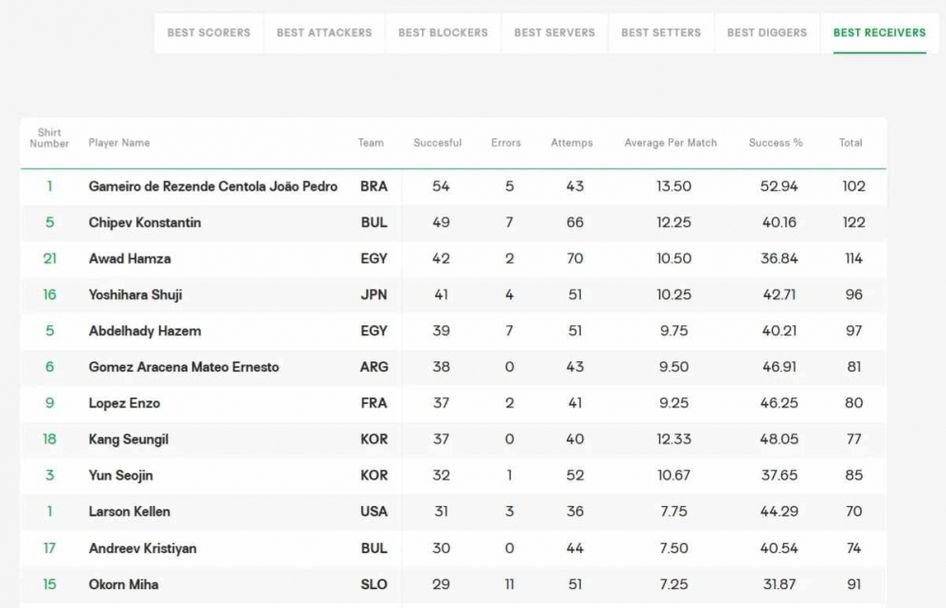Switch to Best Diggers tab
Screen dimensions: 946x608
[767, 33]
